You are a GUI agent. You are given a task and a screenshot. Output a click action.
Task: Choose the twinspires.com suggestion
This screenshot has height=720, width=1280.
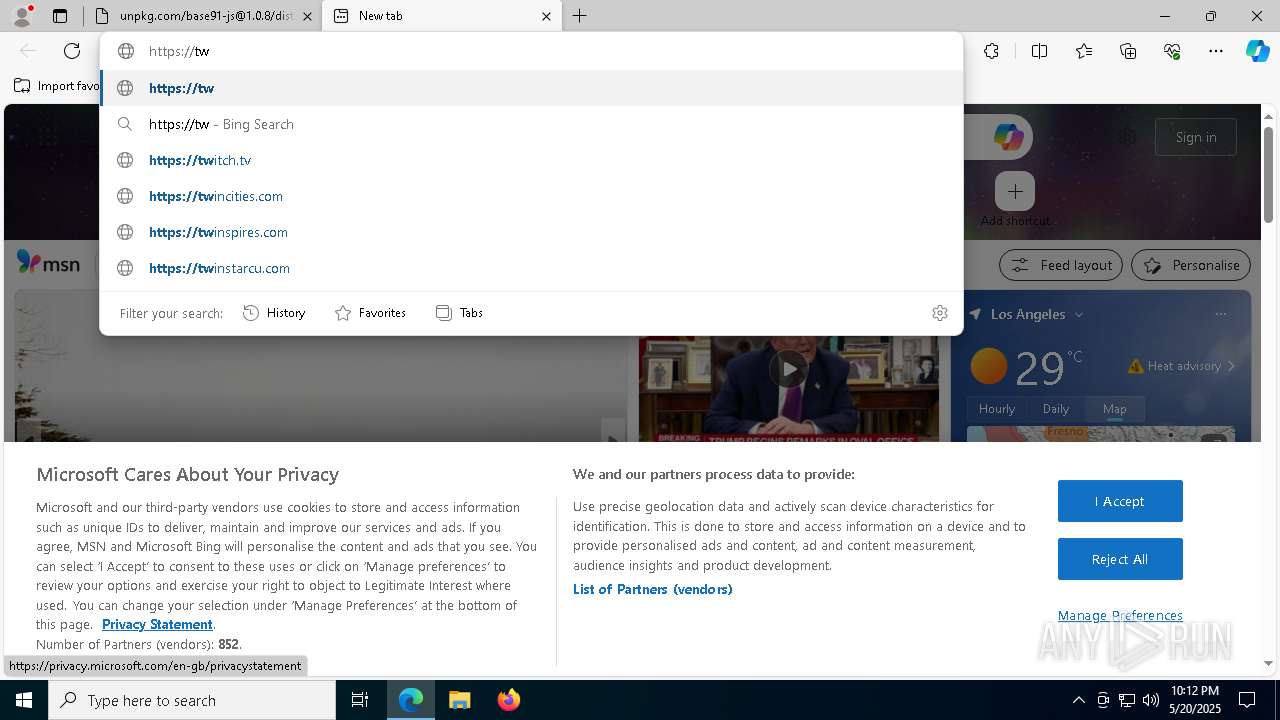click(x=531, y=232)
